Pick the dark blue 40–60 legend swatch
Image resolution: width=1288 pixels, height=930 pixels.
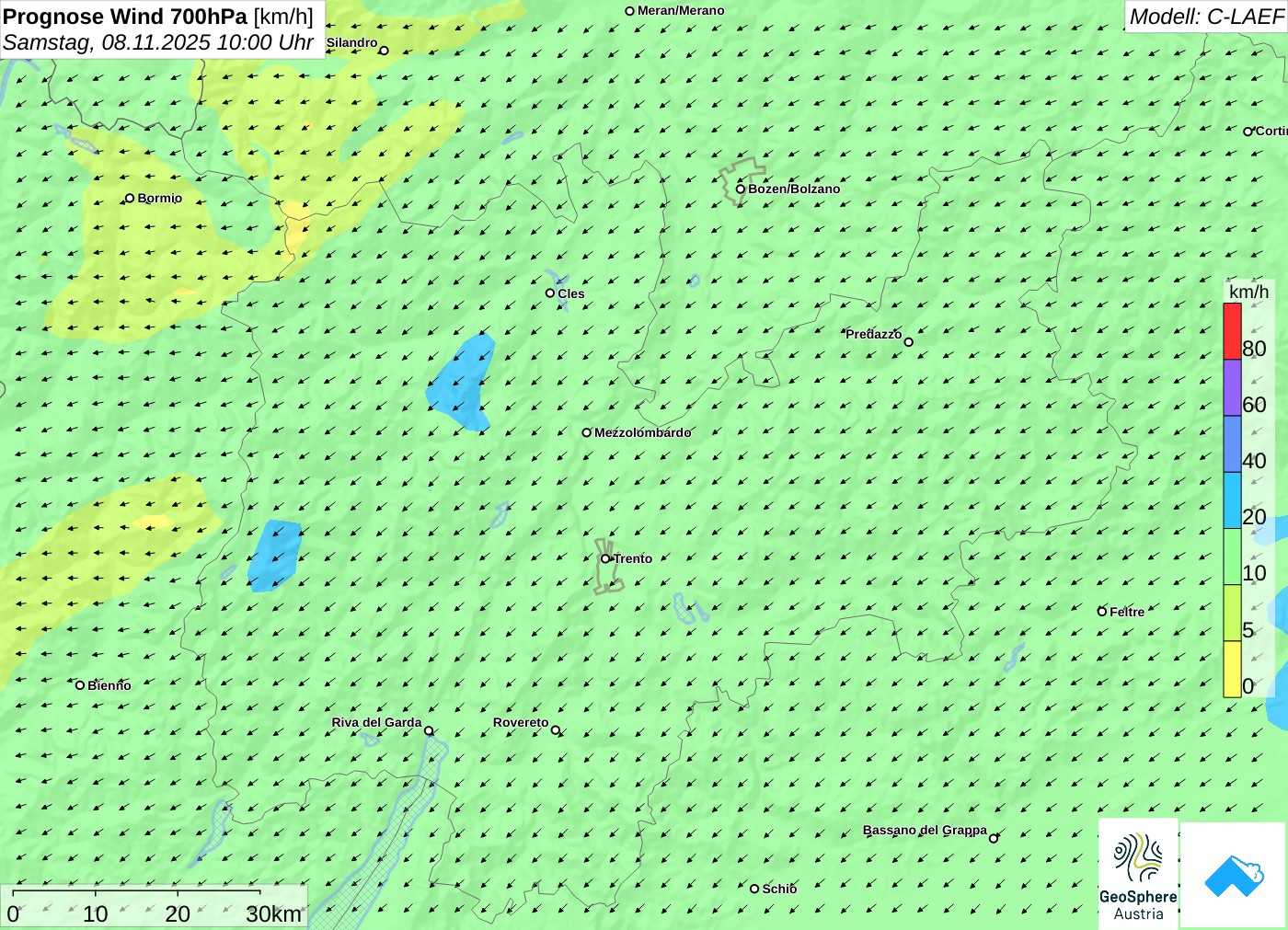1232,443
